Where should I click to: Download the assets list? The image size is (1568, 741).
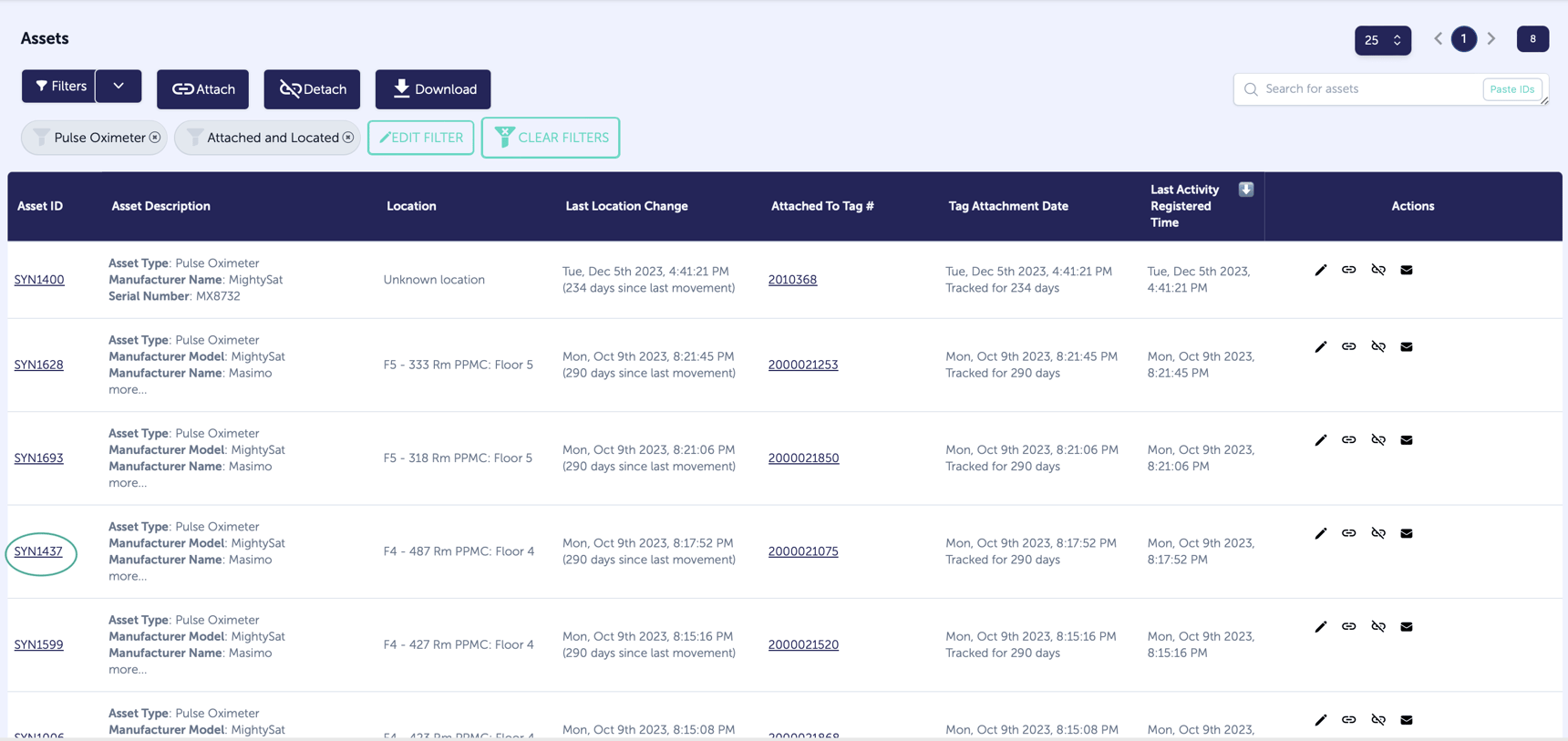click(433, 89)
